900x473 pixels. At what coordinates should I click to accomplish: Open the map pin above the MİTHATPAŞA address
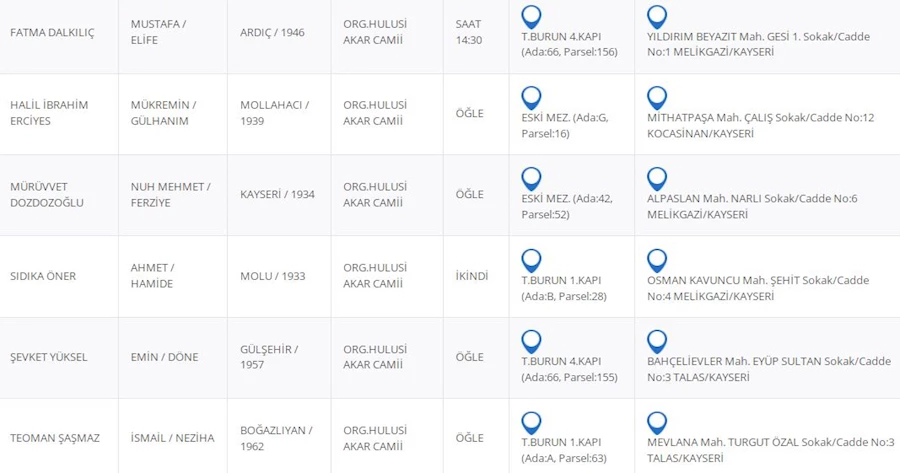[x=657, y=98]
